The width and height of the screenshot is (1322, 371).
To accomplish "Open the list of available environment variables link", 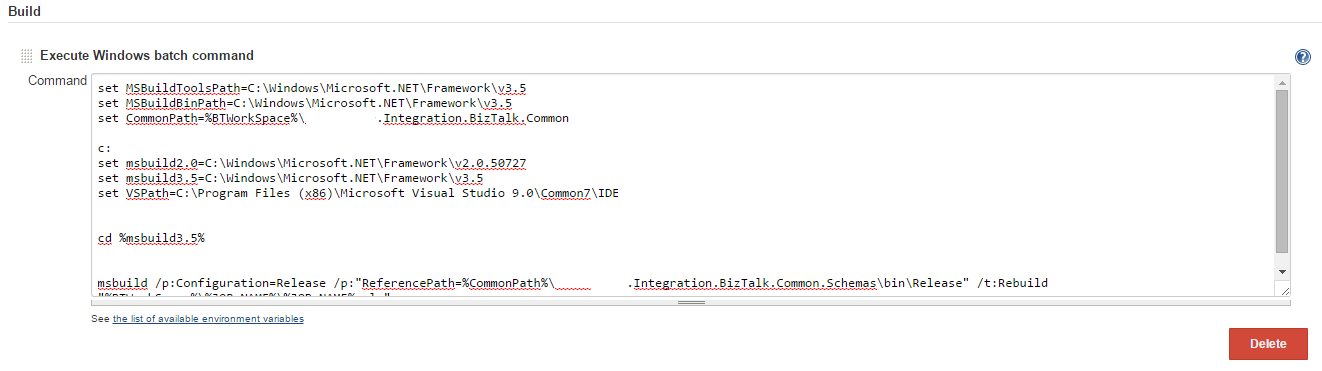I will pyautogui.click(x=208, y=319).
